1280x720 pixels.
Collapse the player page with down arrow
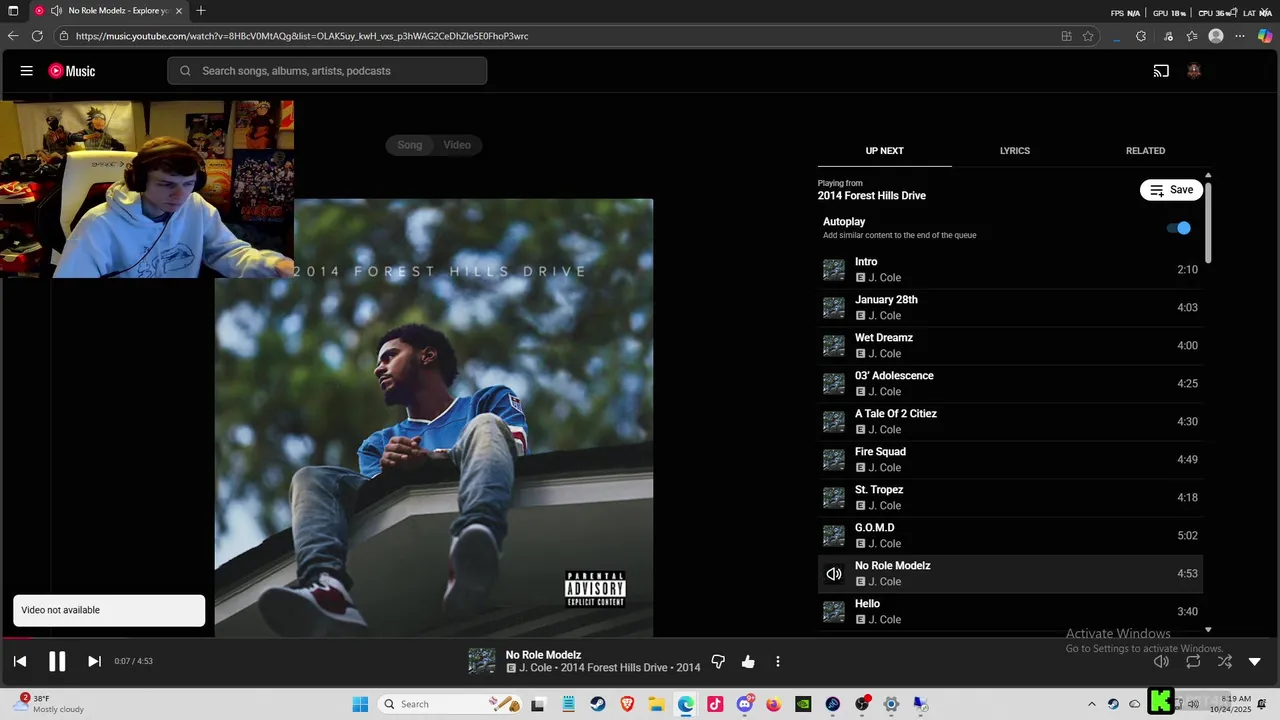(1255, 661)
